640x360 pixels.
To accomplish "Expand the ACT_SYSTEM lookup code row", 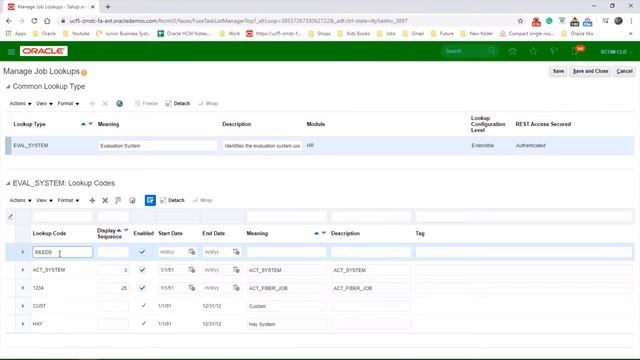I will point(23,270).
